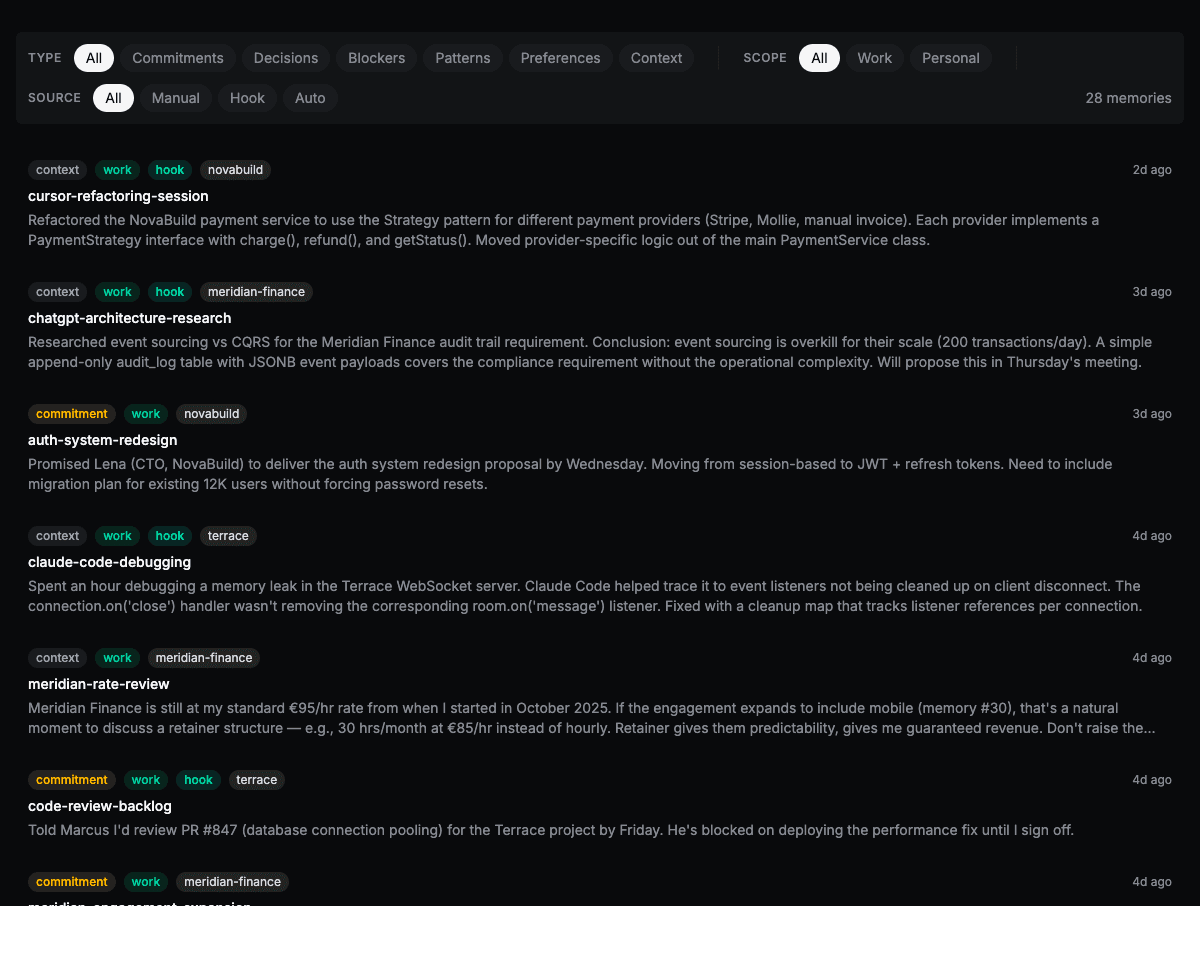Switch scope to Personal

[x=950, y=58]
